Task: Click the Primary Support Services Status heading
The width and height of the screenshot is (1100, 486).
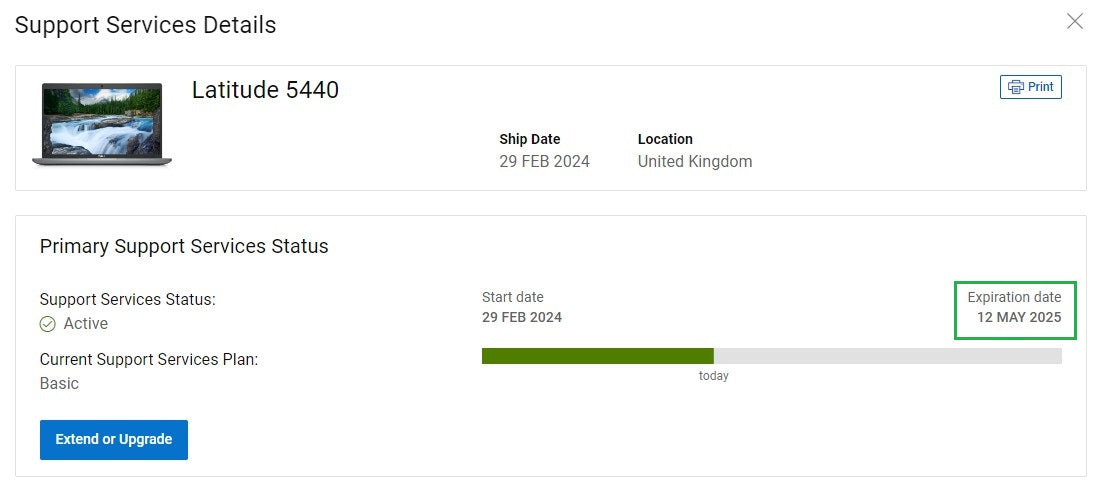Action: click(x=184, y=246)
